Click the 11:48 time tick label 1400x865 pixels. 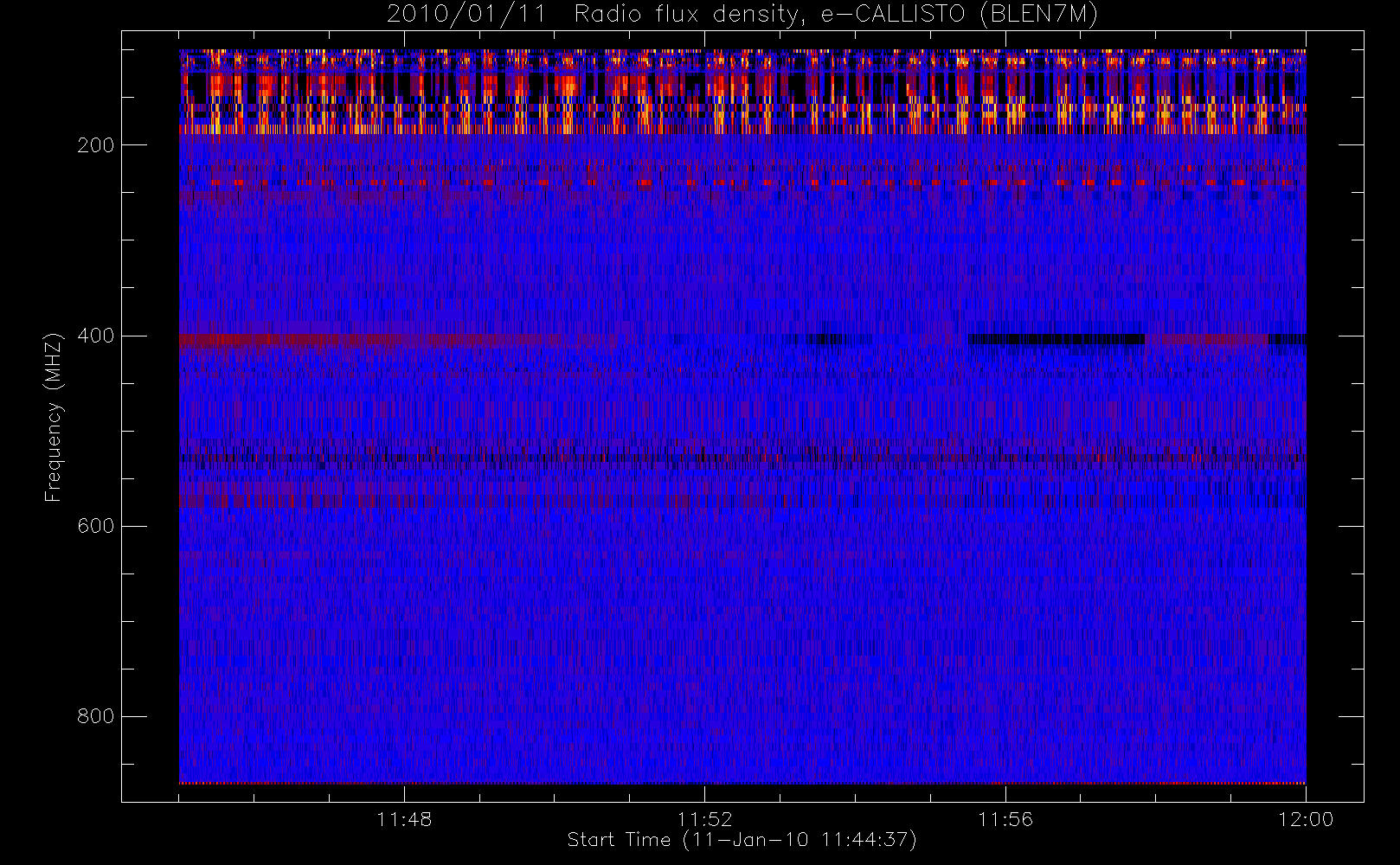tap(404, 819)
